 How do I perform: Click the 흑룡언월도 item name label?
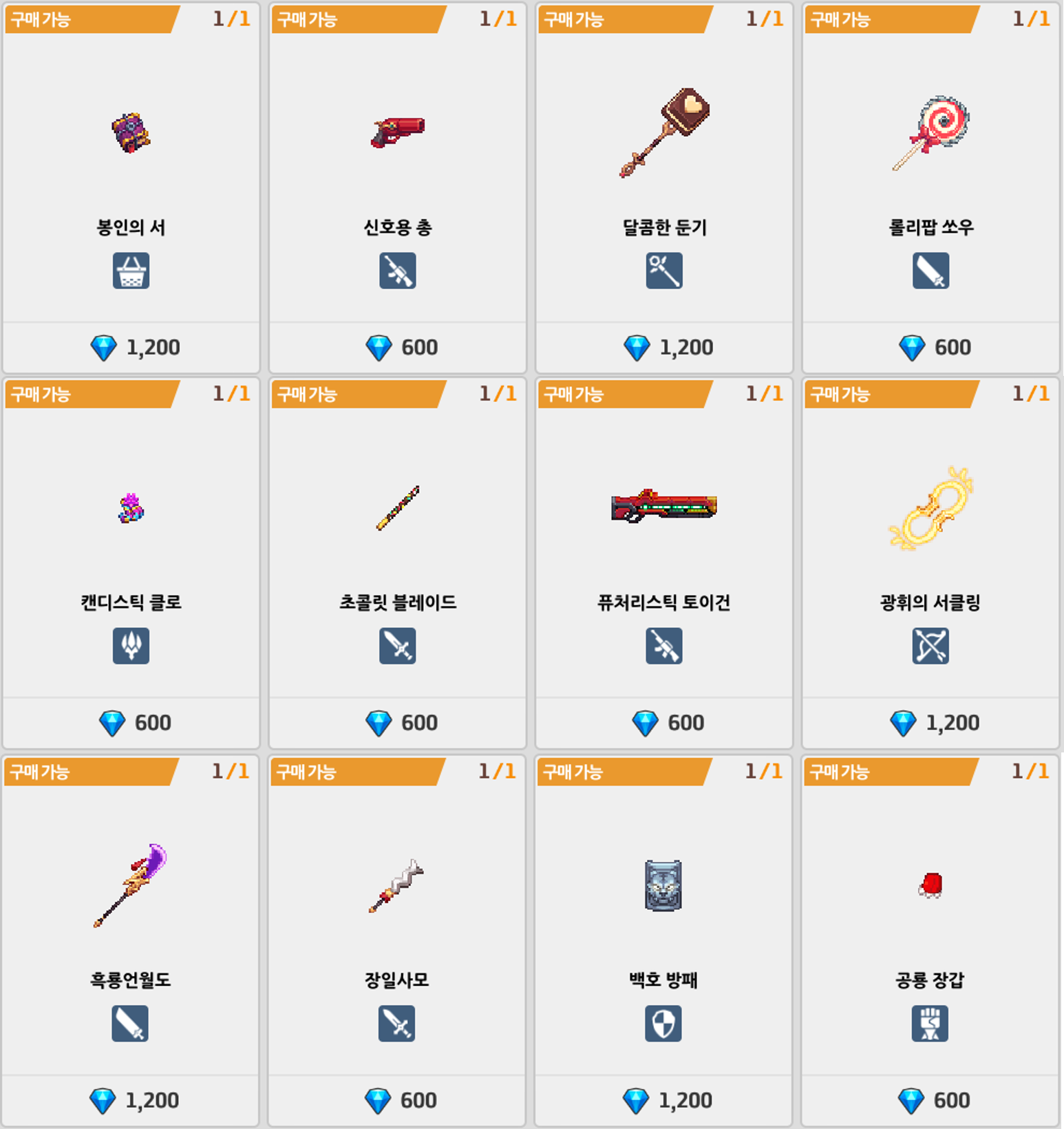130,980
